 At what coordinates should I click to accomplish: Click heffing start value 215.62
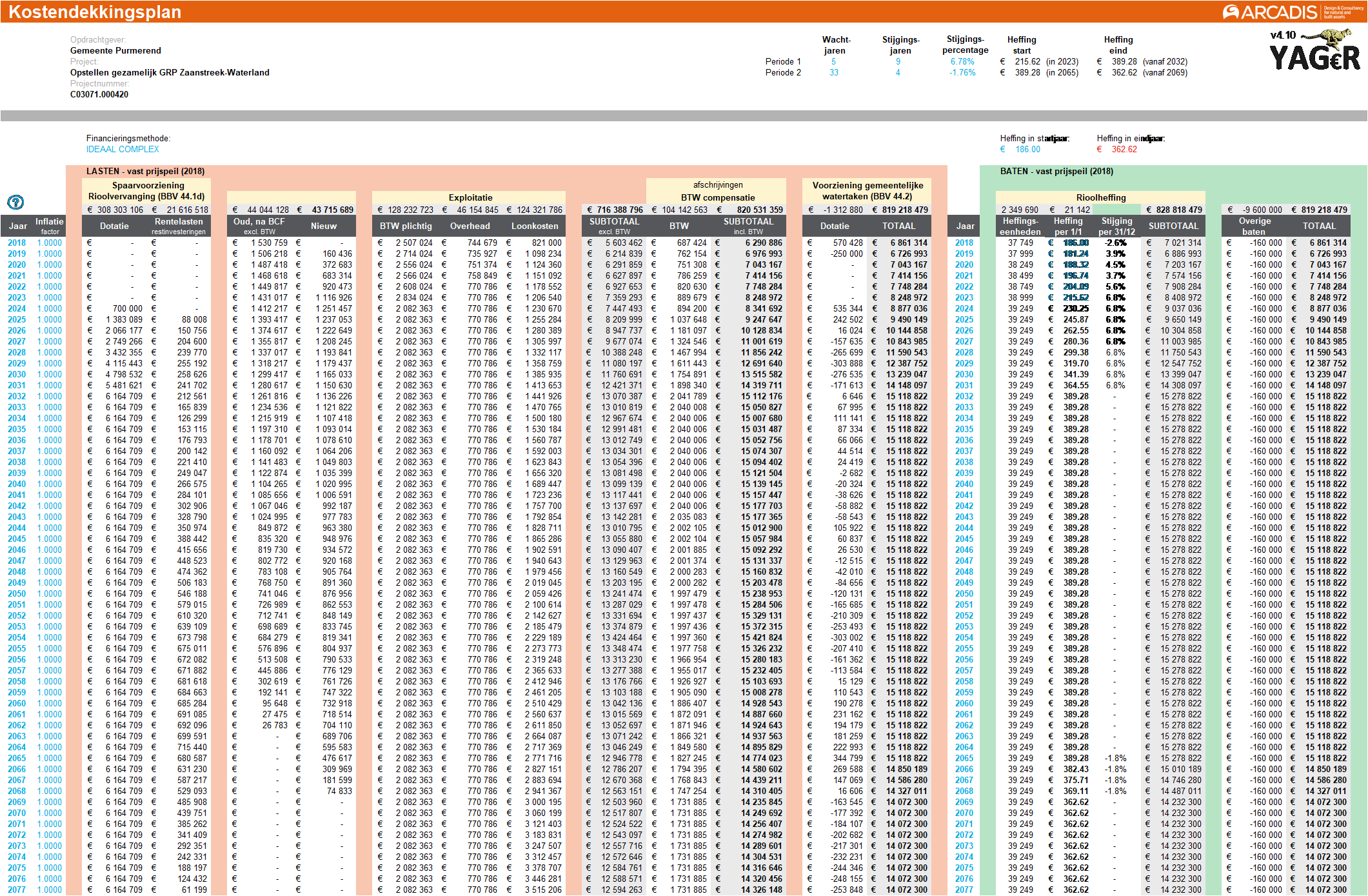coord(1027,61)
